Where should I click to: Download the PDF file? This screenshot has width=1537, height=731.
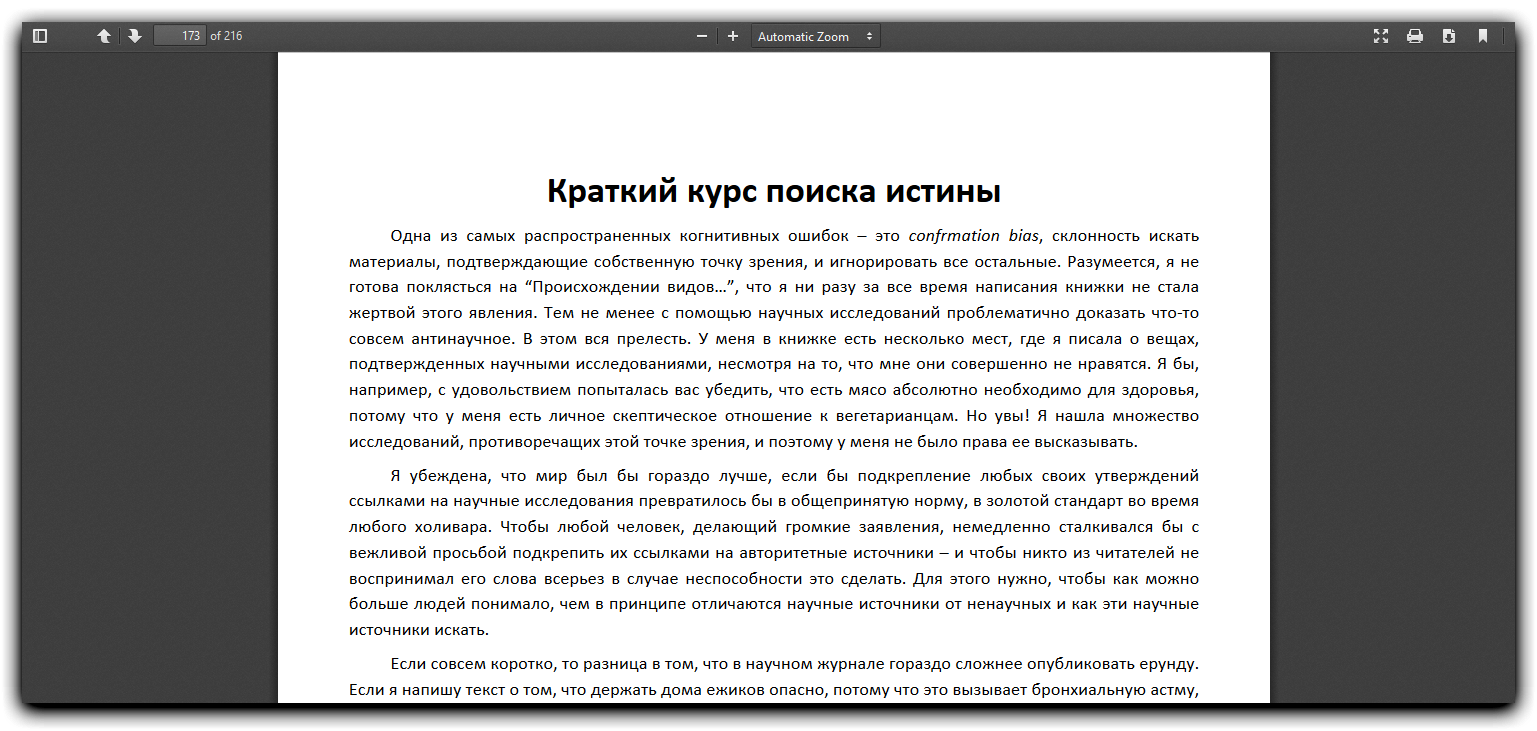click(x=1449, y=36)
